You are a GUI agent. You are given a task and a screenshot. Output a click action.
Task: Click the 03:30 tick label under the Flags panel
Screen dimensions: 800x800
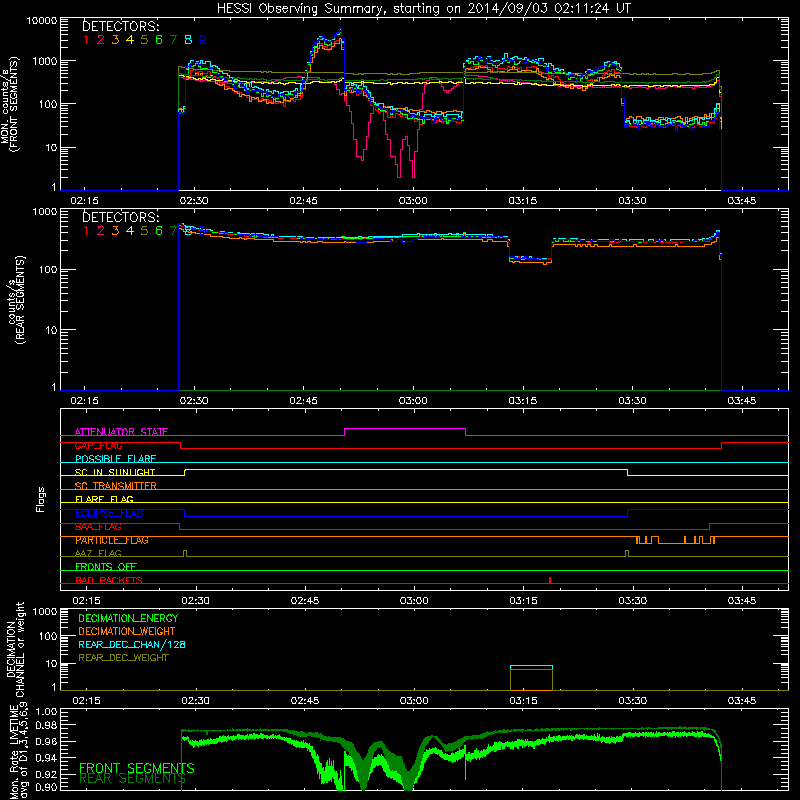pos(633,601)
